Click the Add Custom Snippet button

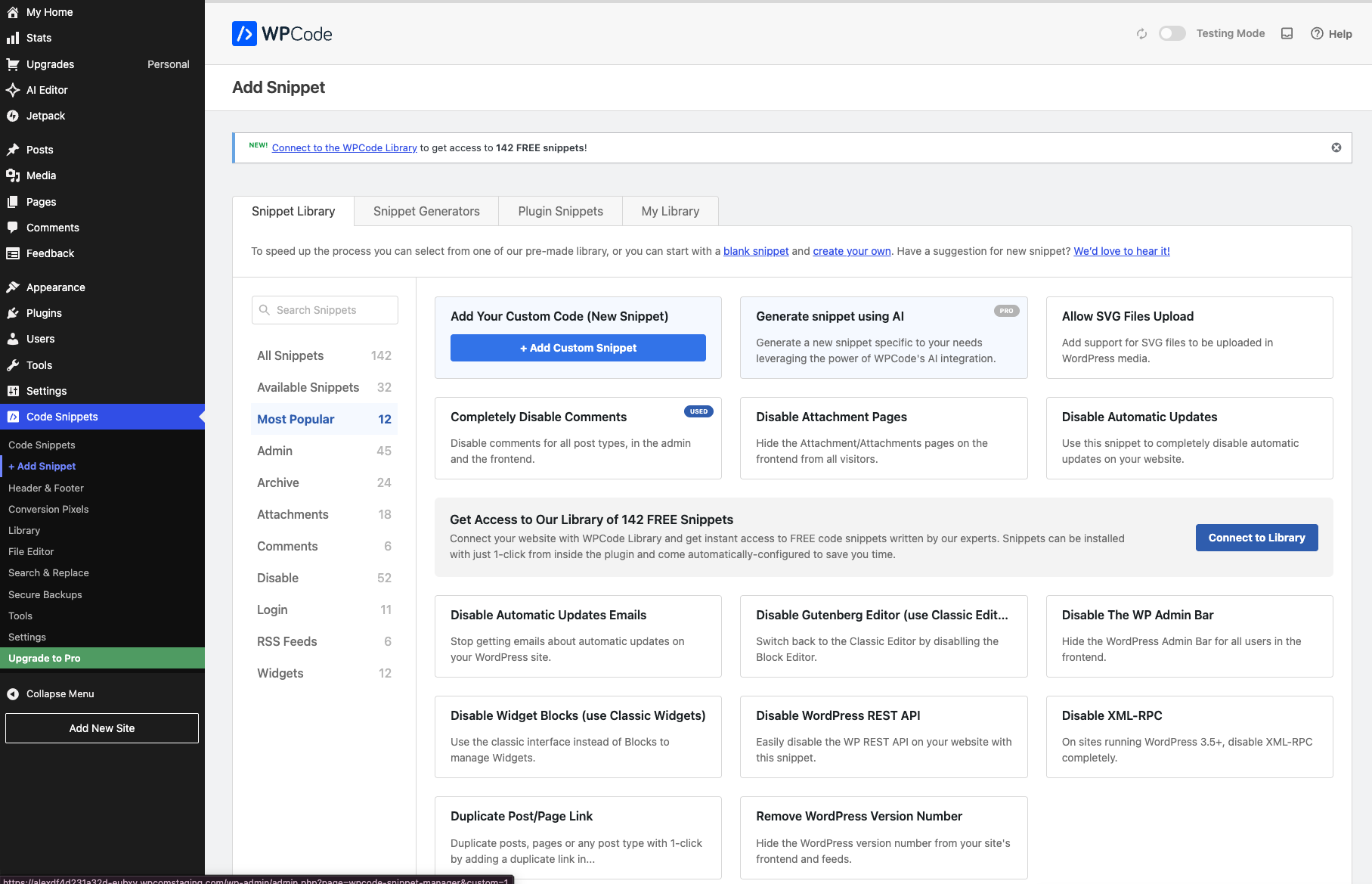point(578,347)
